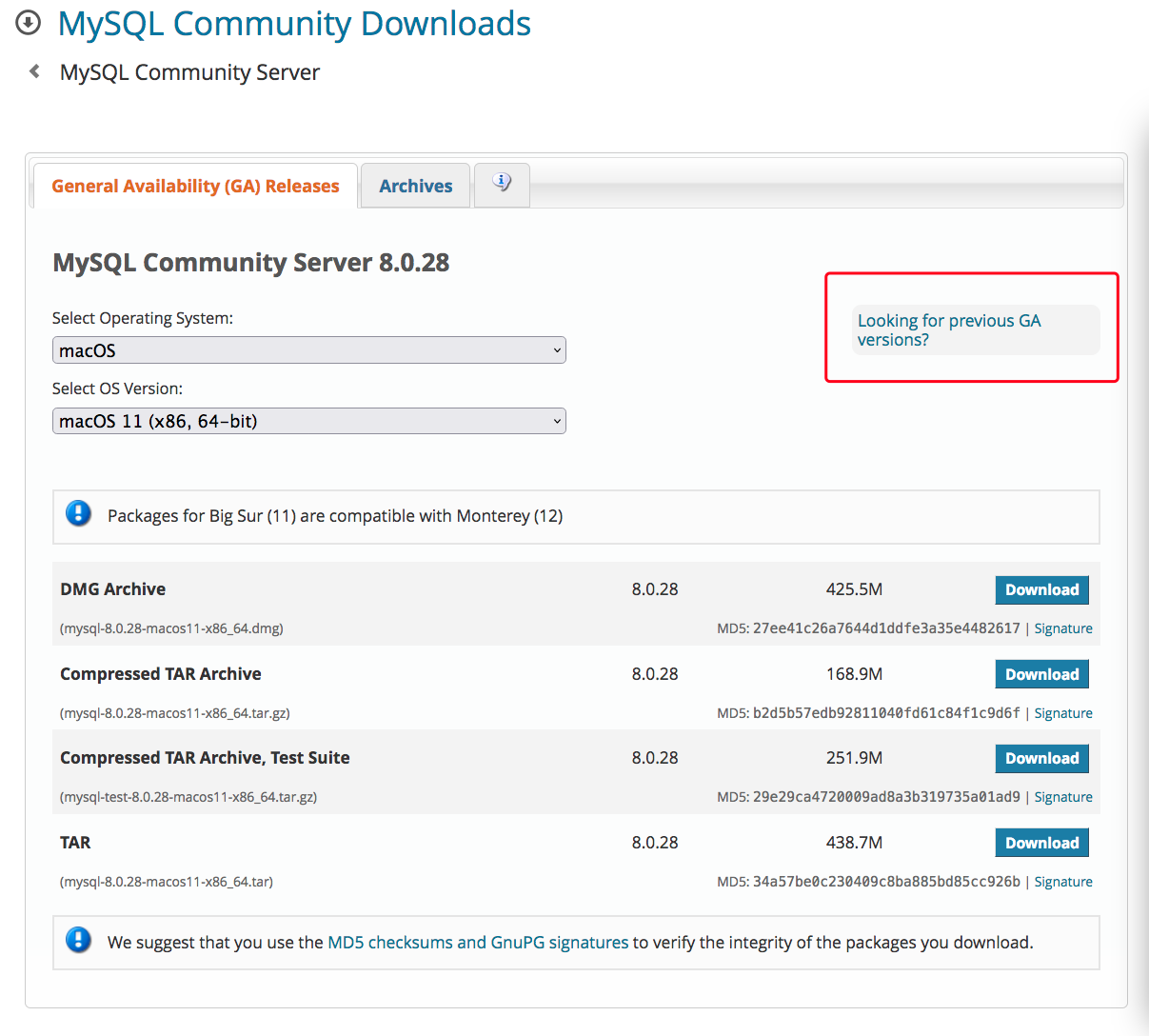Download the Compressed TAR Archive
Screen dimensions: 1149x1036
pos(1042,674)
